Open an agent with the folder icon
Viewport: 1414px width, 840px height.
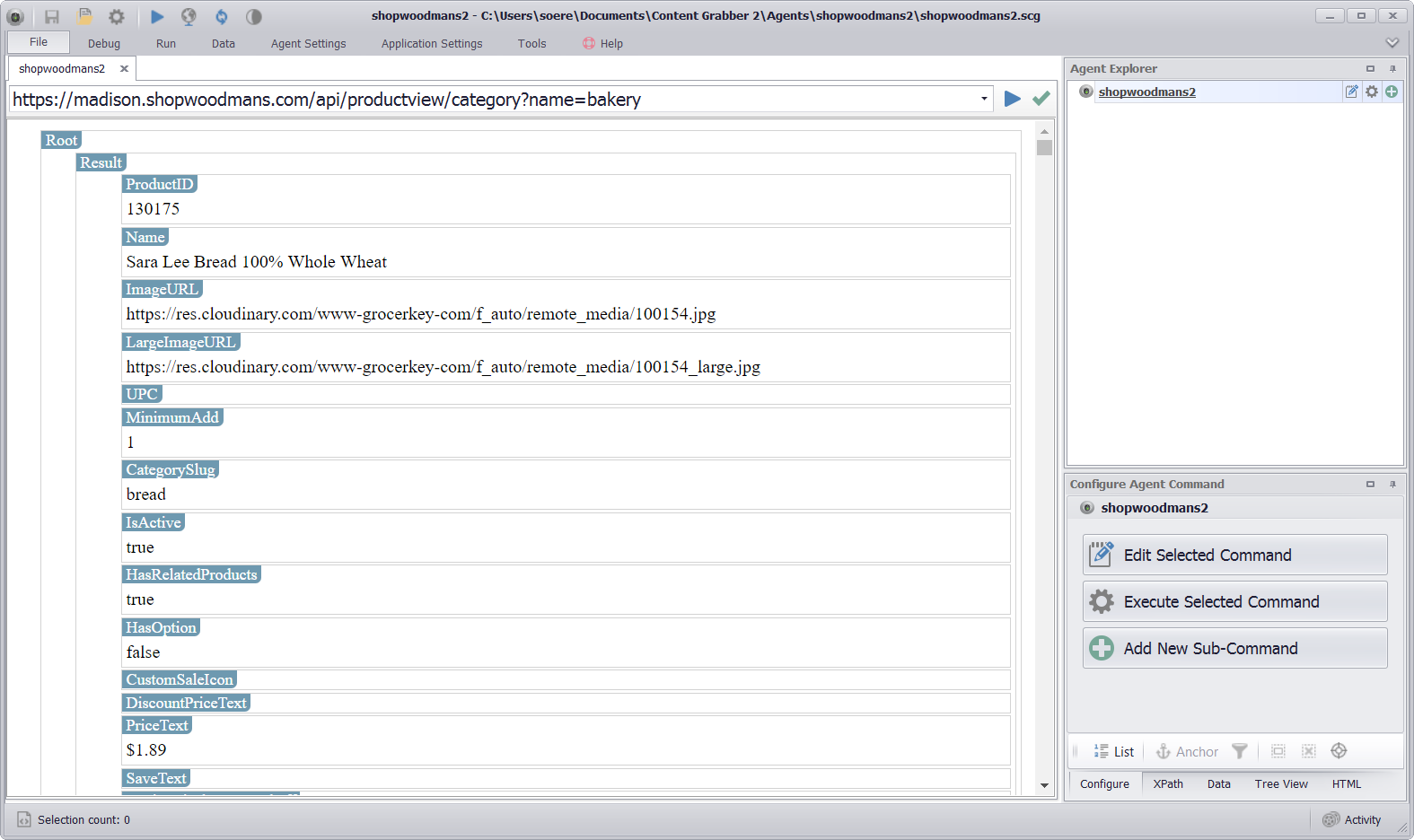tap(84, 16)
